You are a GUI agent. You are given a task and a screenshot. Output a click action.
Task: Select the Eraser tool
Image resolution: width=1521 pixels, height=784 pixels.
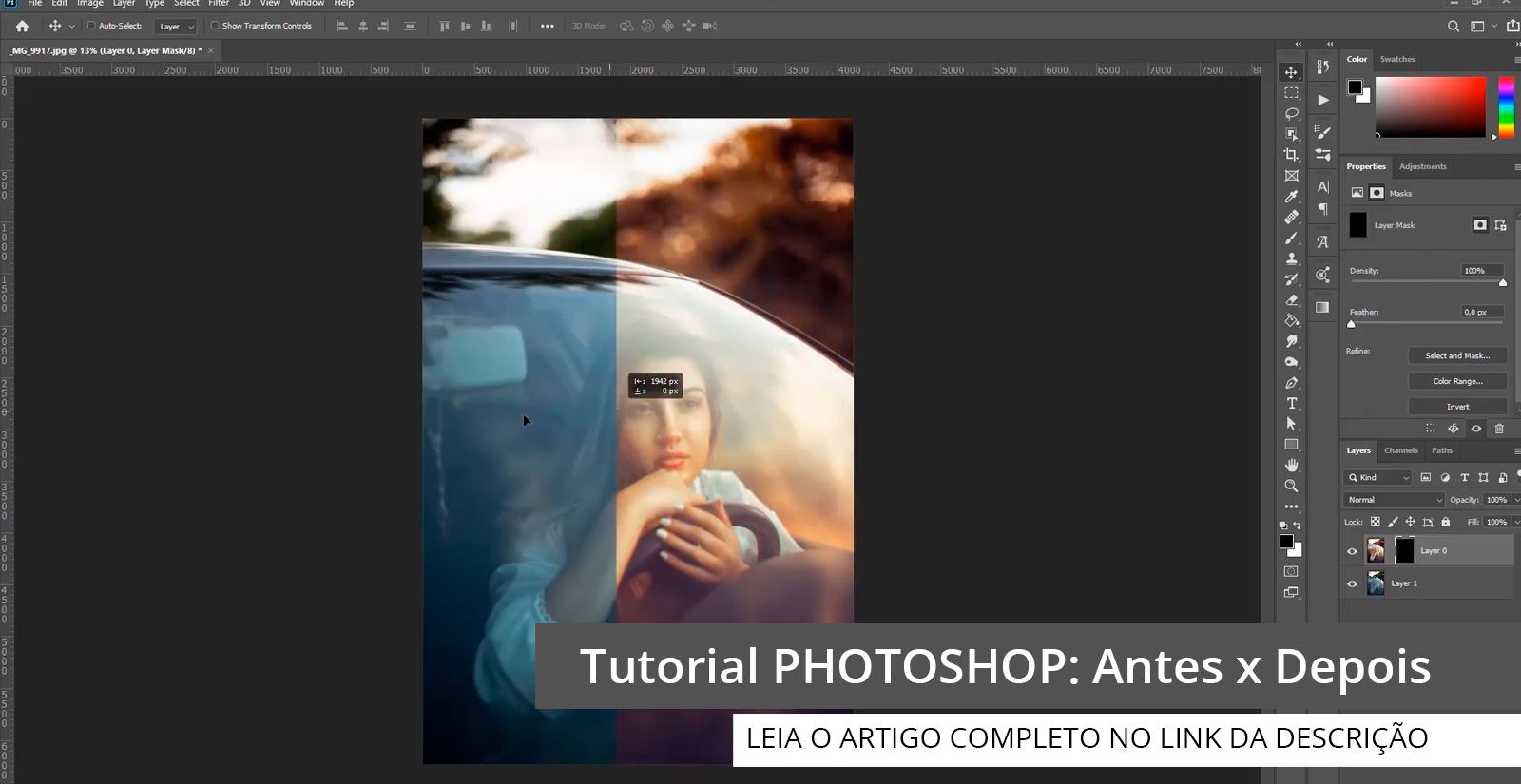(1291, 300)
